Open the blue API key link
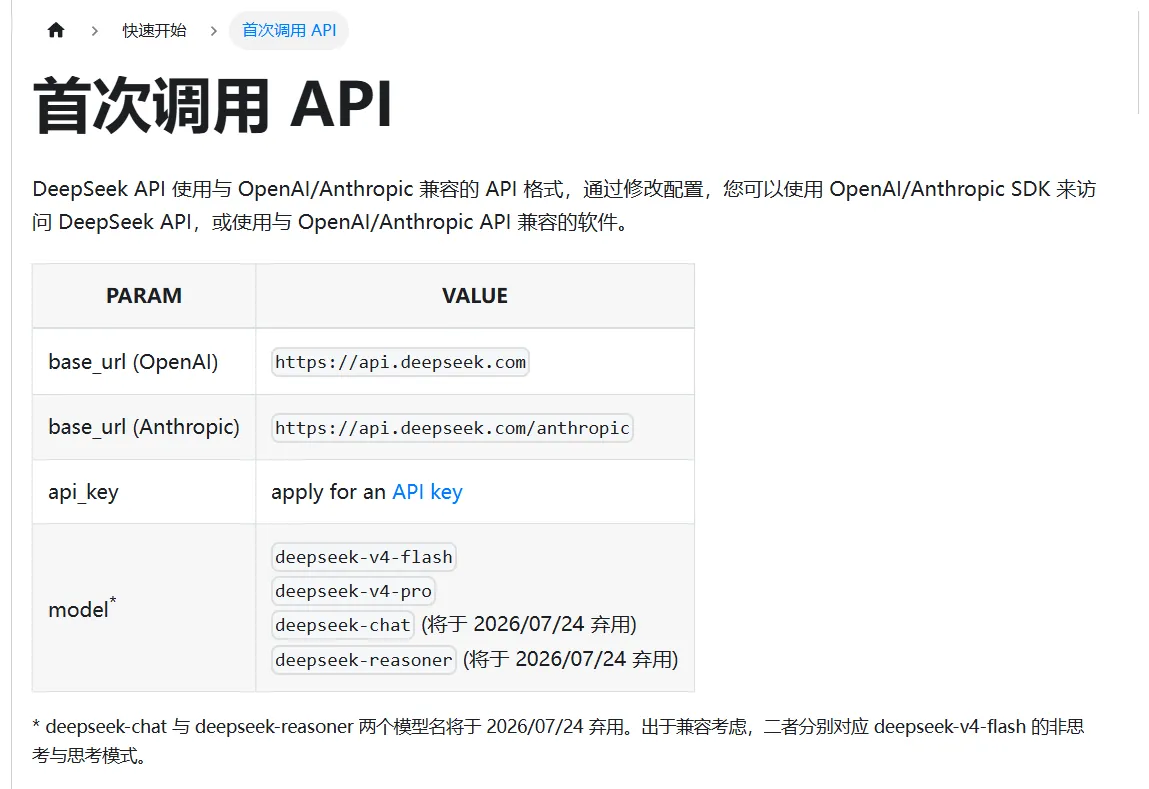Image resolution: width=1149 pixels, height=789 pixels. coord(427,492)
